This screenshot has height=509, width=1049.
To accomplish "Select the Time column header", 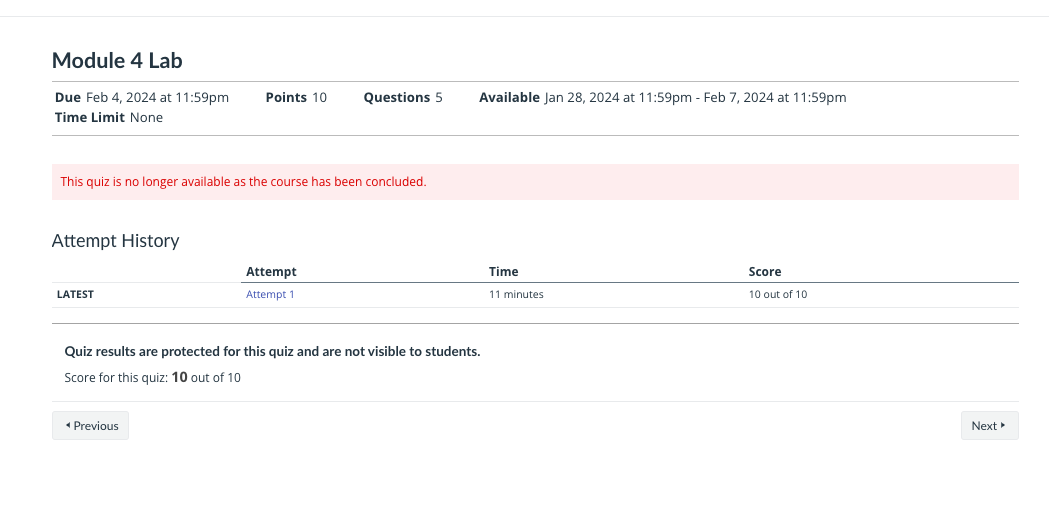I will 503,272.
